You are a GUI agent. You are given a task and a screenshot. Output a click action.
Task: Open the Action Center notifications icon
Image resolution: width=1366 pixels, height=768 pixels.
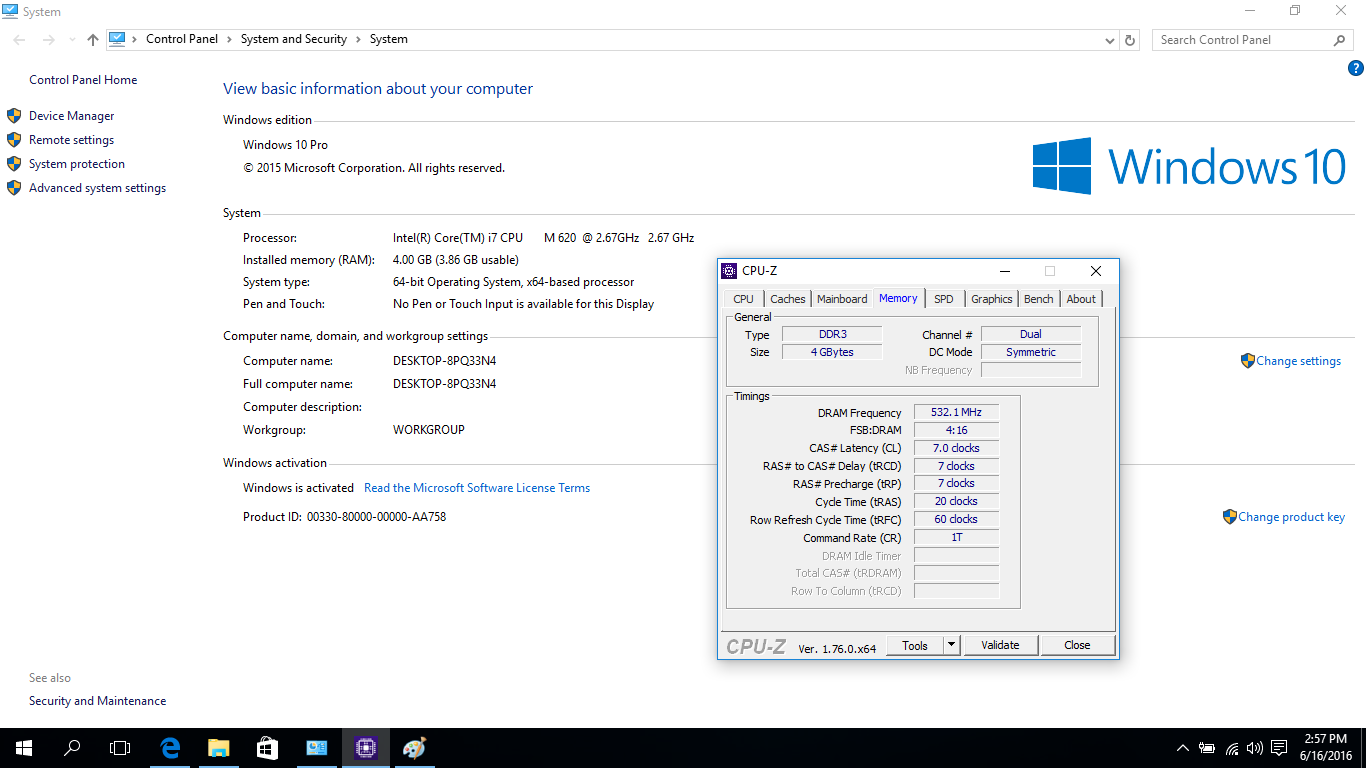pyautogui.click(x=1279, y=748)
